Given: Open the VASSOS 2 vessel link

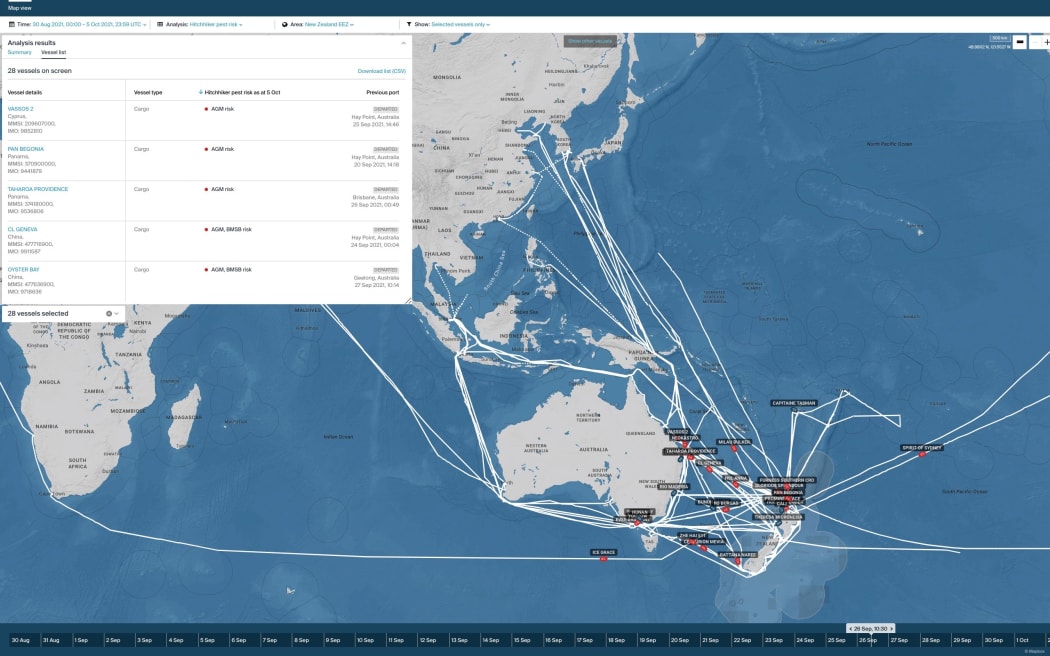Looking at the screenshot, I should coord(20,108).
